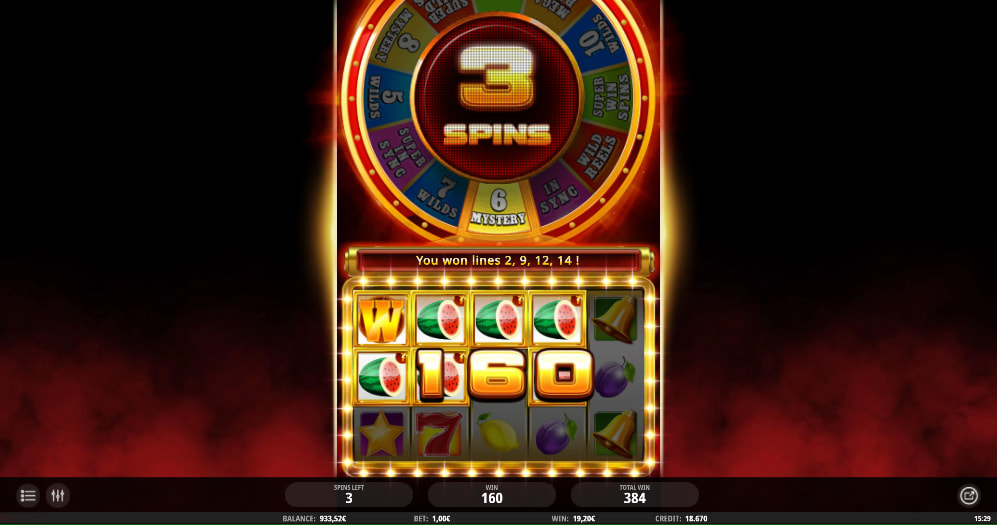Viewport: 997px width, 525px height.
Task: Click the Total Win display
Action: pyautogui.click(x=634, y=494)
